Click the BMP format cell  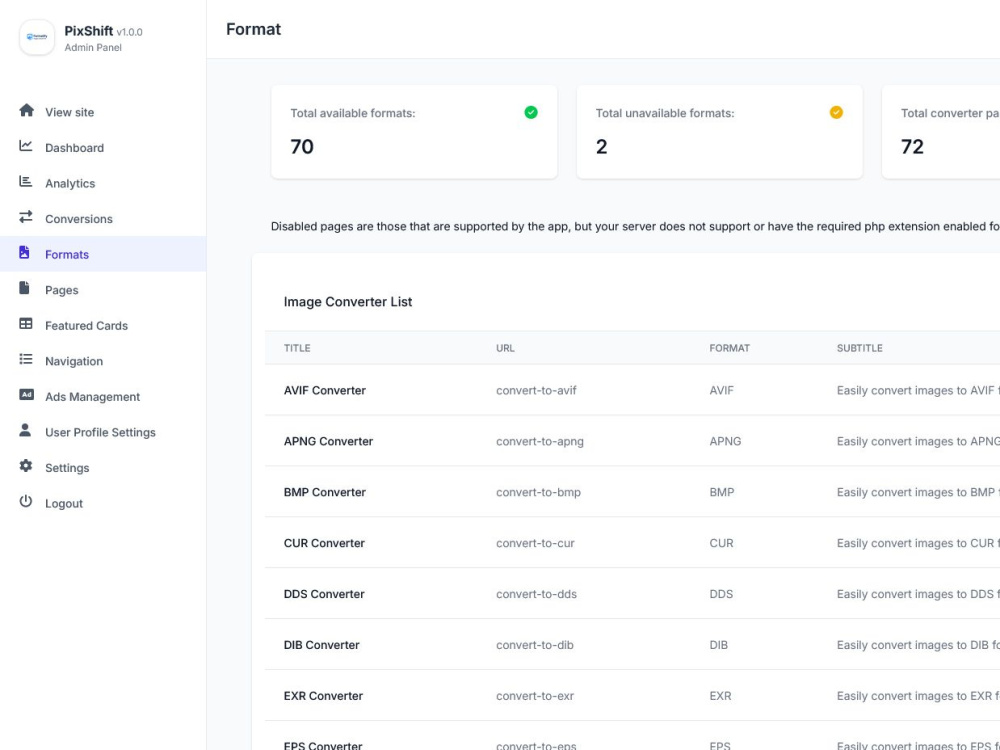coord(721,492)
